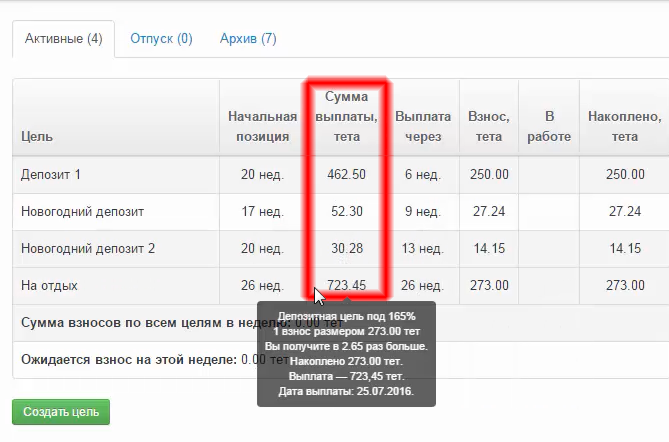669x442 pixels.
Task: Open the Отпуск (0) tab
Action: coord(161,39)
